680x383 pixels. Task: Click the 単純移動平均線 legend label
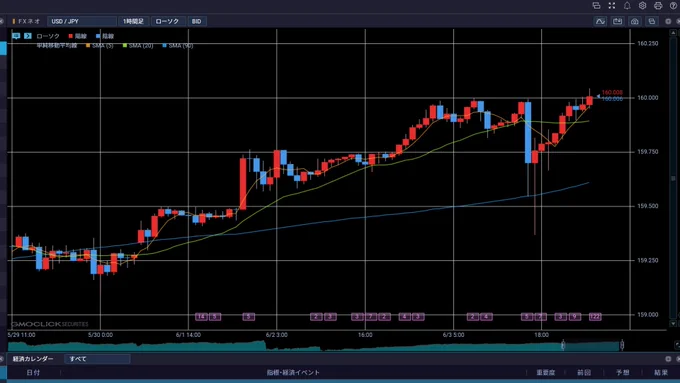coord(57,46)
